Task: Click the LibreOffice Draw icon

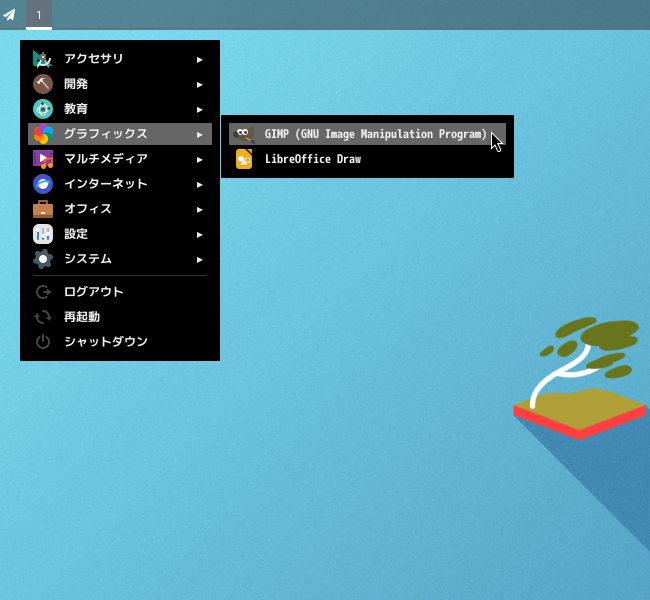Action: pyautogui.click(x=244, y=159)
